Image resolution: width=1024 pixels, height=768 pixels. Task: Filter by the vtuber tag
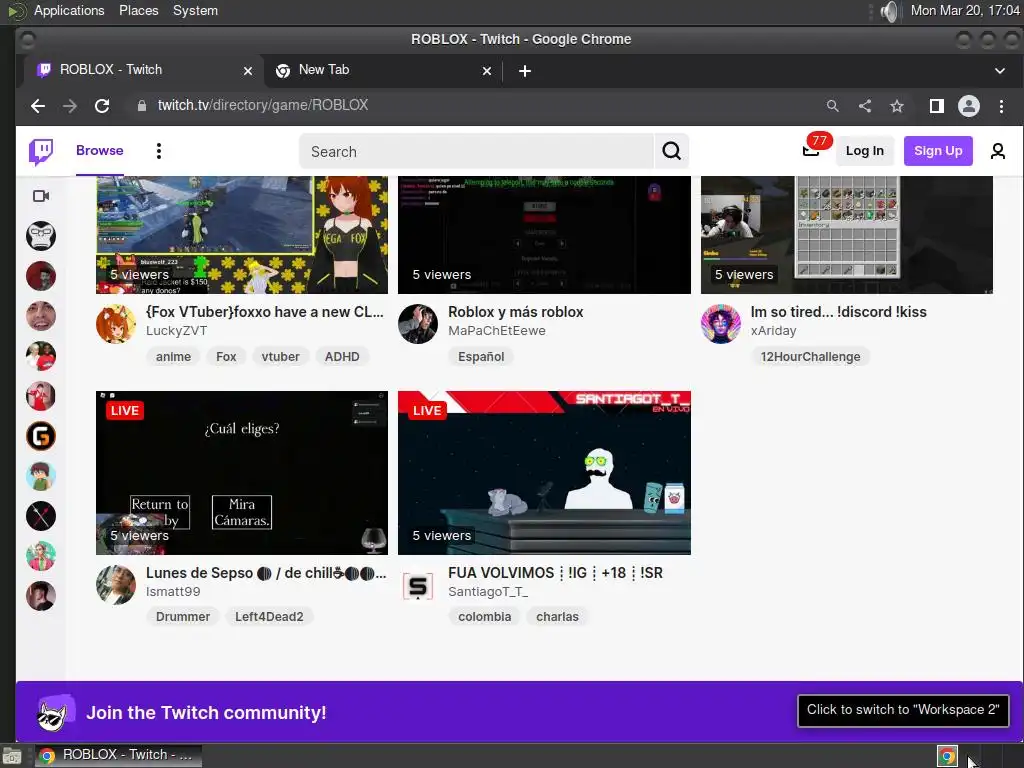(280, 357)
